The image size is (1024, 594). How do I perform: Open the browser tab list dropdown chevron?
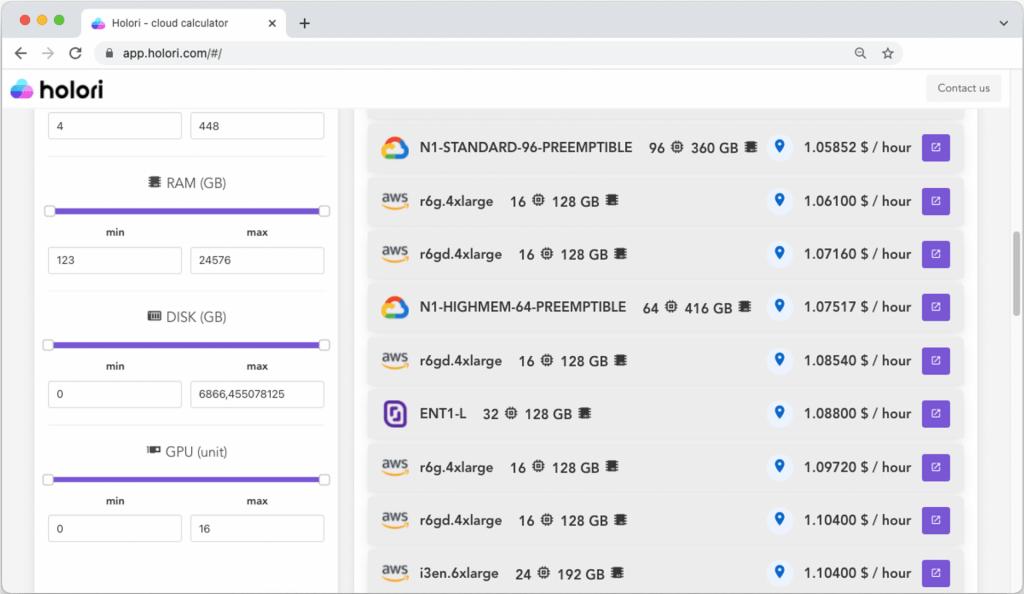pos(1003,22)
